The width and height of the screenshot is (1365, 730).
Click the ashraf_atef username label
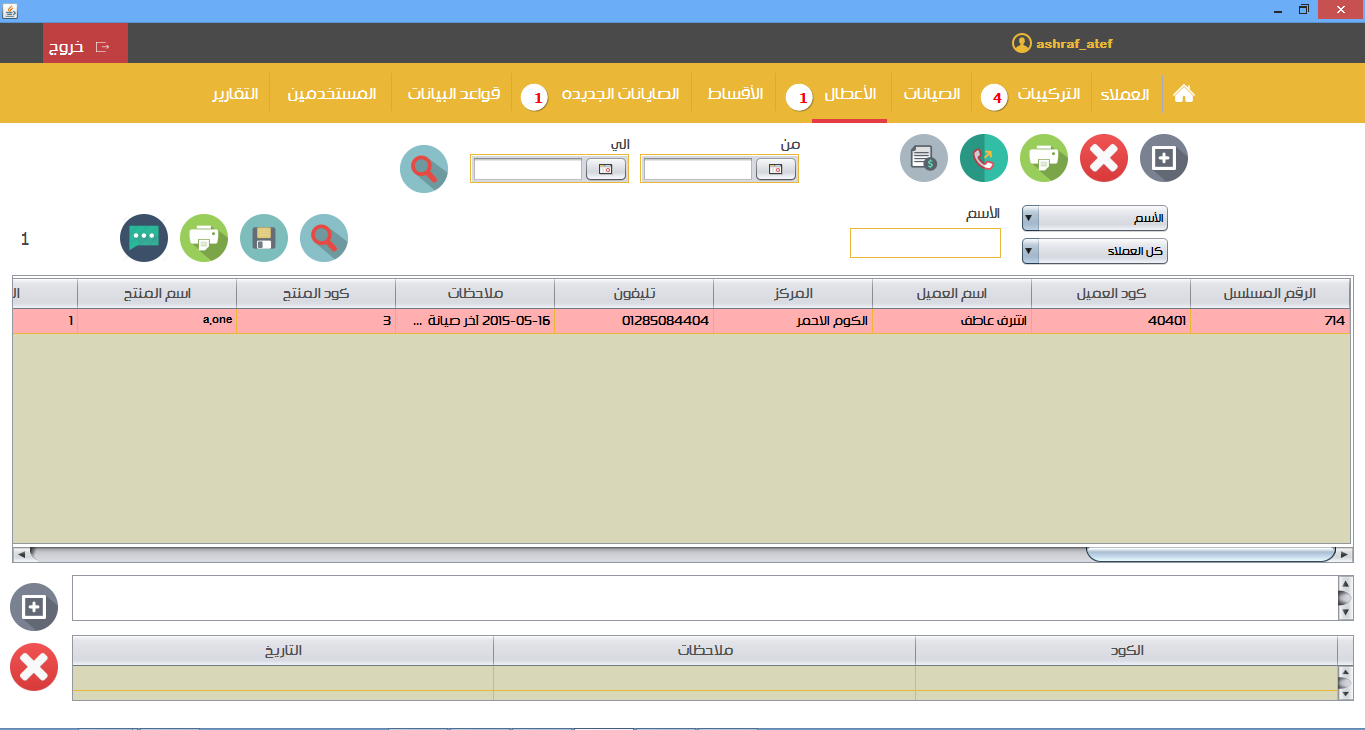click(1075, 44)
